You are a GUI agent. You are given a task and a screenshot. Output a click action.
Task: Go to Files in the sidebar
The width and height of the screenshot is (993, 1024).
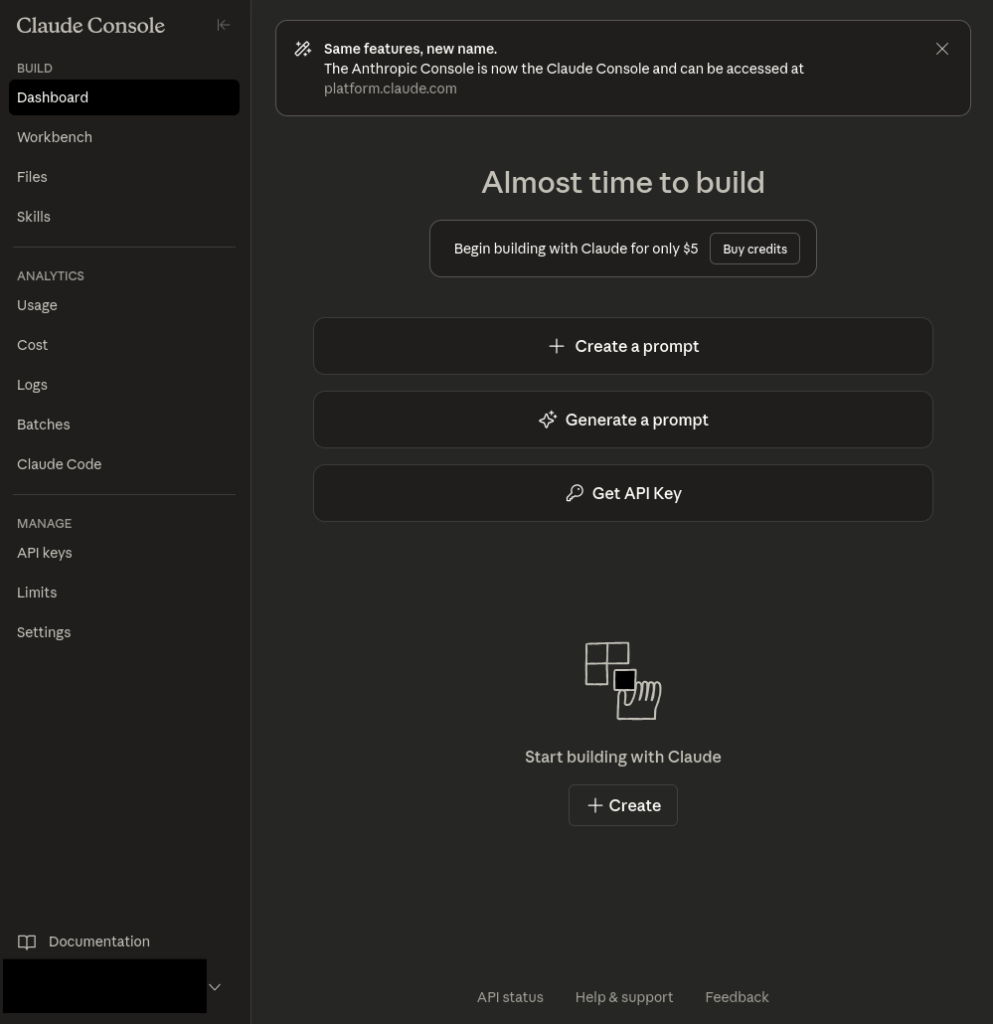tap(32, 177)
